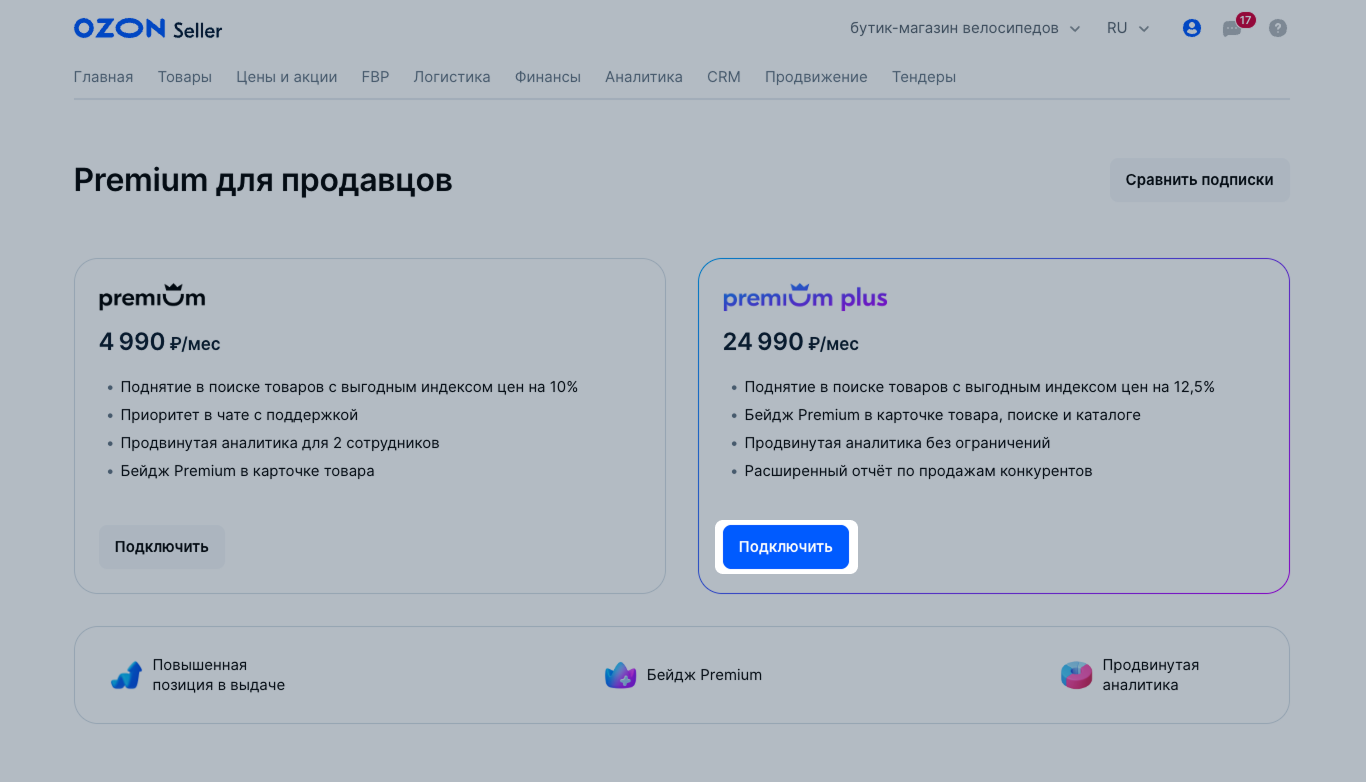Click the search boost на 12,5% bullet

pos(980,387)
